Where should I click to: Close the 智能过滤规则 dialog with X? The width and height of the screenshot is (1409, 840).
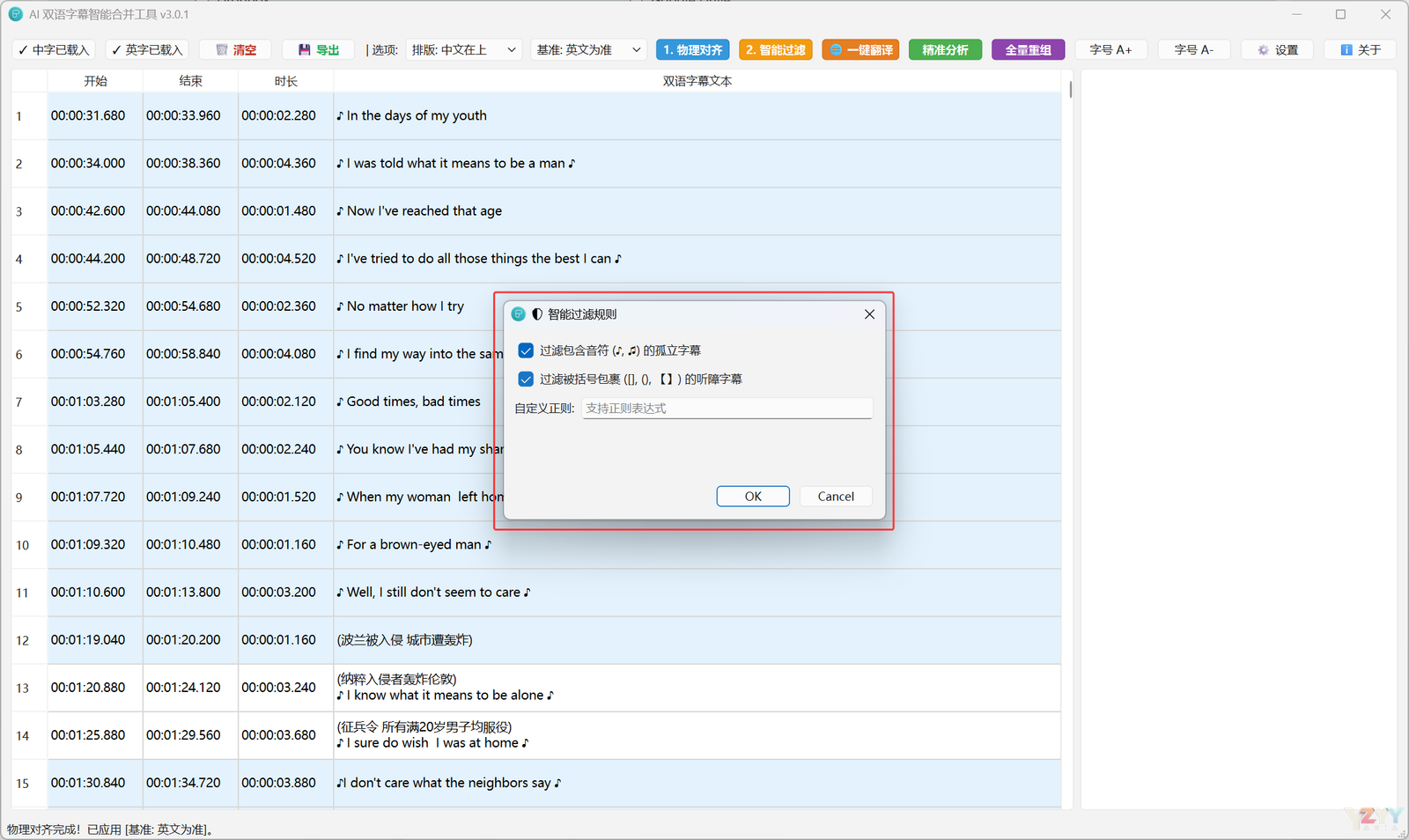[869, 314]
